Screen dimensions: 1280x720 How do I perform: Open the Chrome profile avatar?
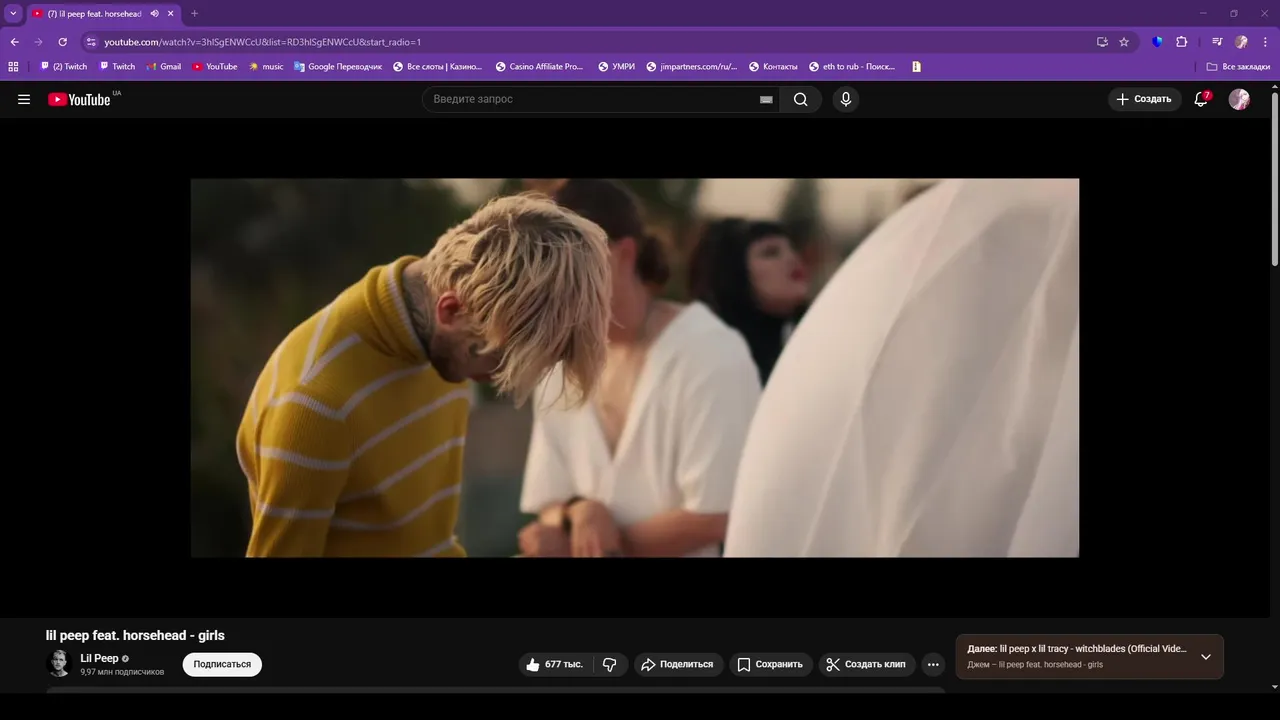click(x=1241, y=42)
